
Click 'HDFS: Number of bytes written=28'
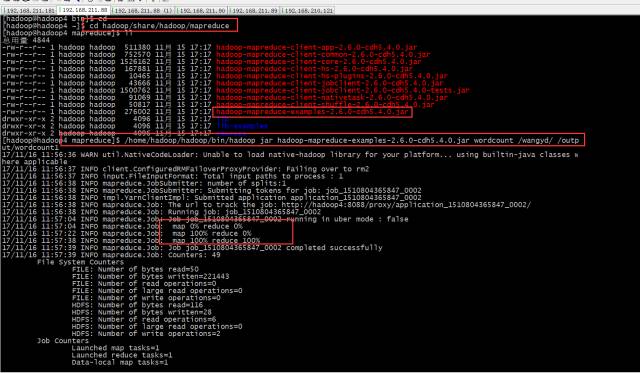(142, 312)
